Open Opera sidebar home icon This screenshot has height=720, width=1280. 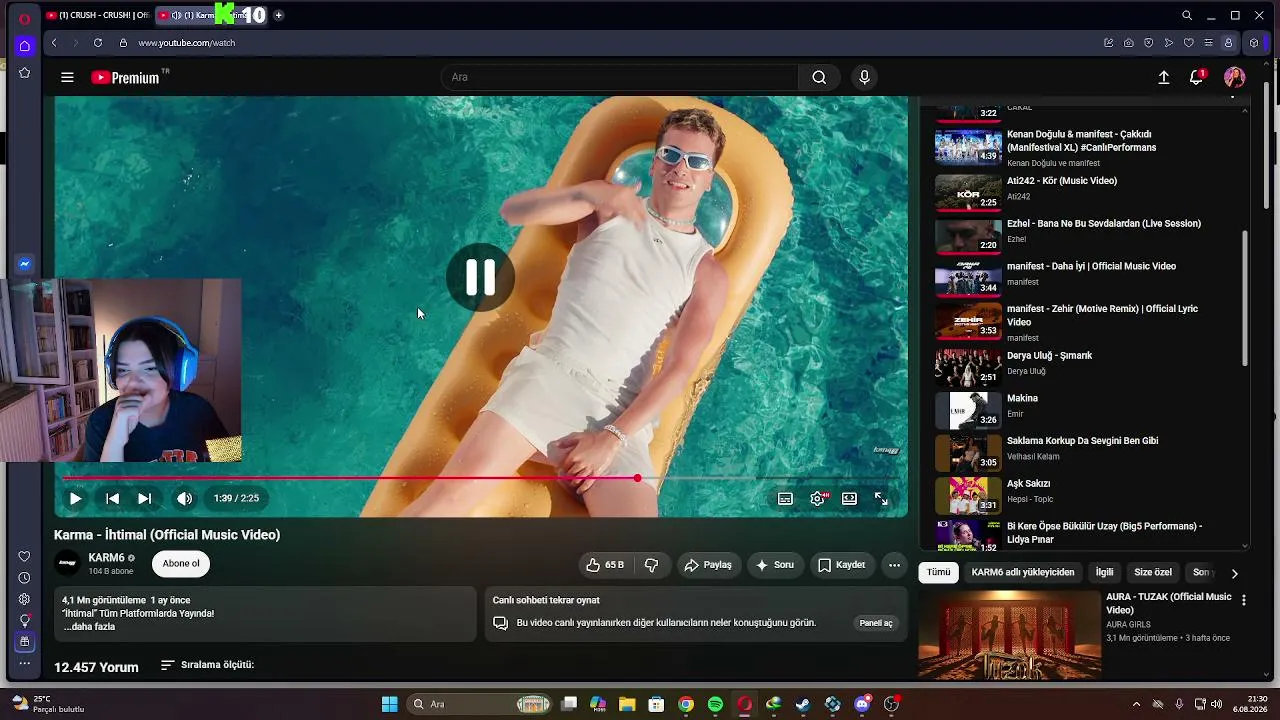[x=24, y=45]
